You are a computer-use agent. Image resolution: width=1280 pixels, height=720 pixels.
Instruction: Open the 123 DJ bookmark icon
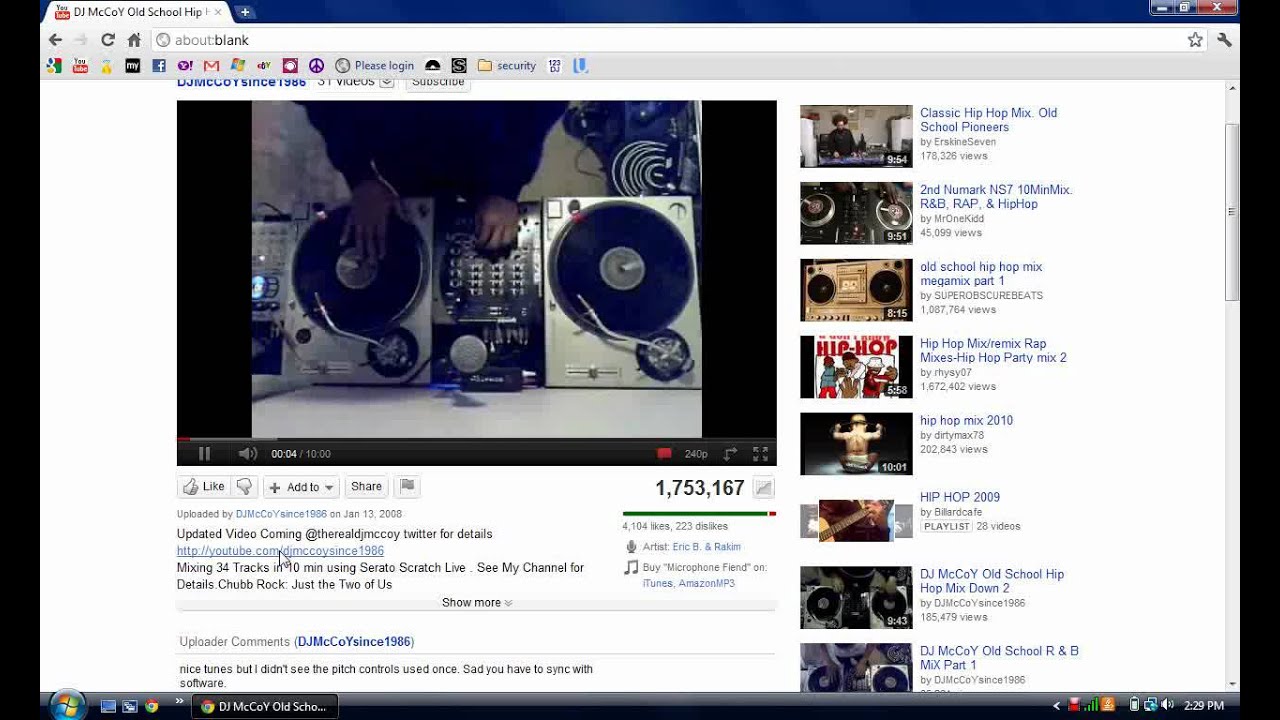click(555, 66)
